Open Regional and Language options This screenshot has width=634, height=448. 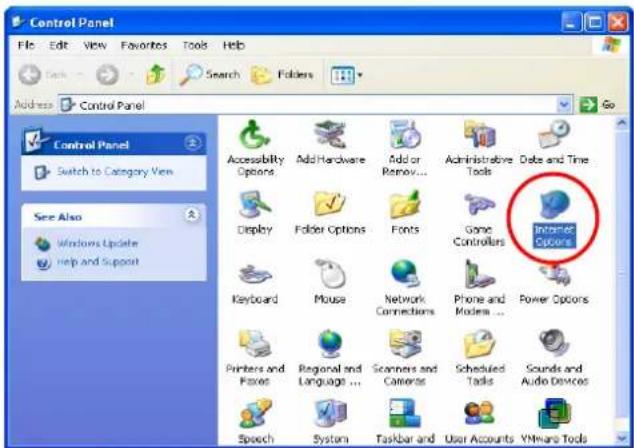tap(330, 358)
